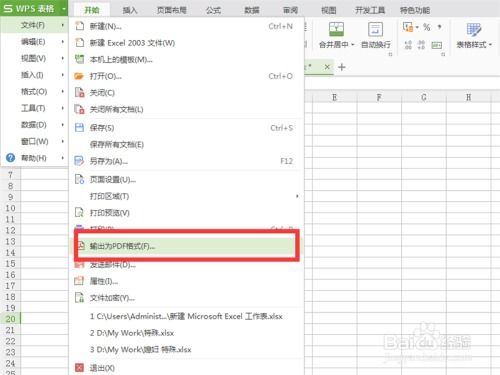Select column G header
This screenshot has height=375, width=500.
424,97
